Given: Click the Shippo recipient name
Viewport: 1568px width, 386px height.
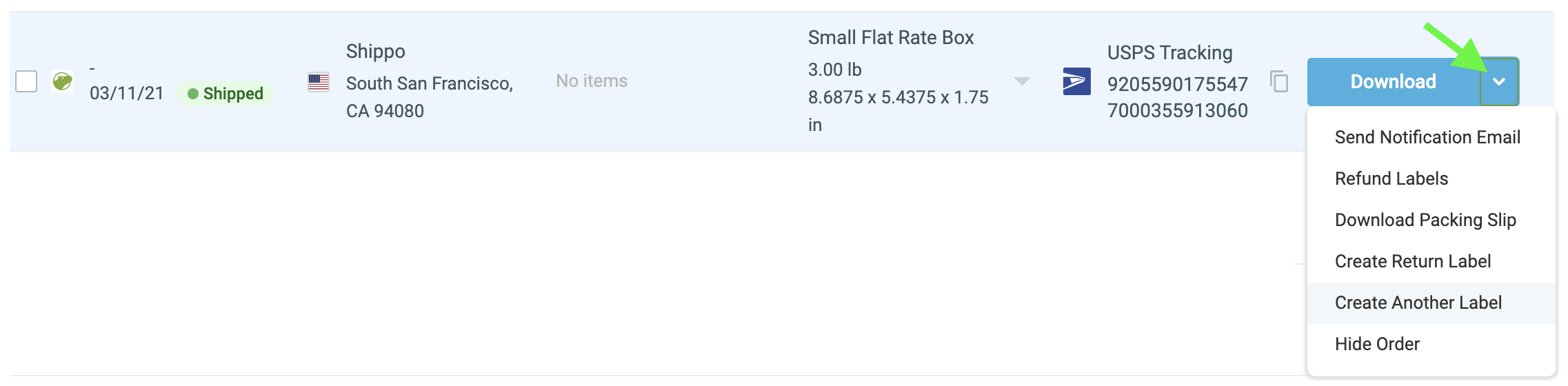Looking at the screenshot, I should click(x=376, y=52).
